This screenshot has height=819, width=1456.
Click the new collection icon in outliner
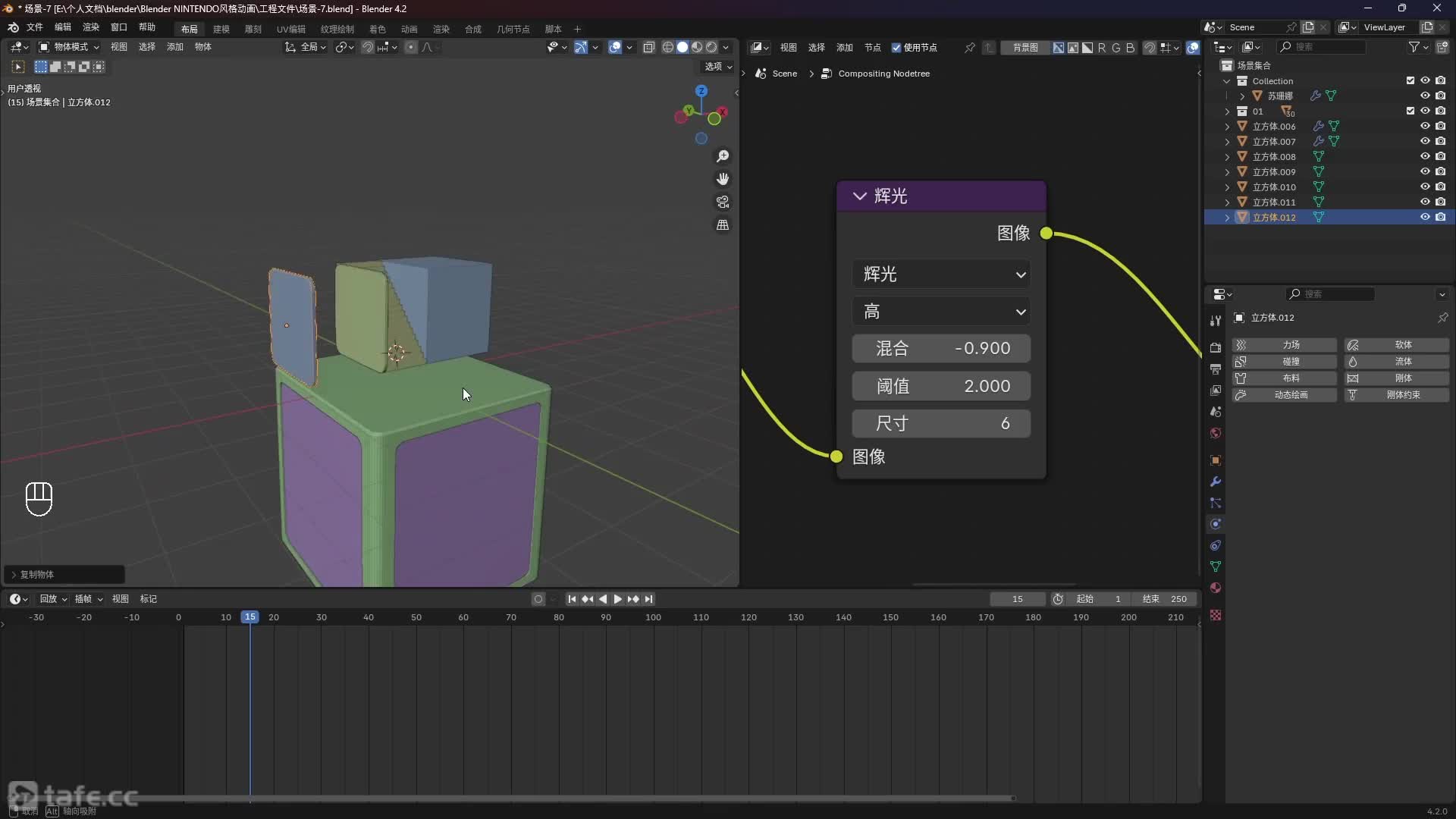[x=1442, y=47]
